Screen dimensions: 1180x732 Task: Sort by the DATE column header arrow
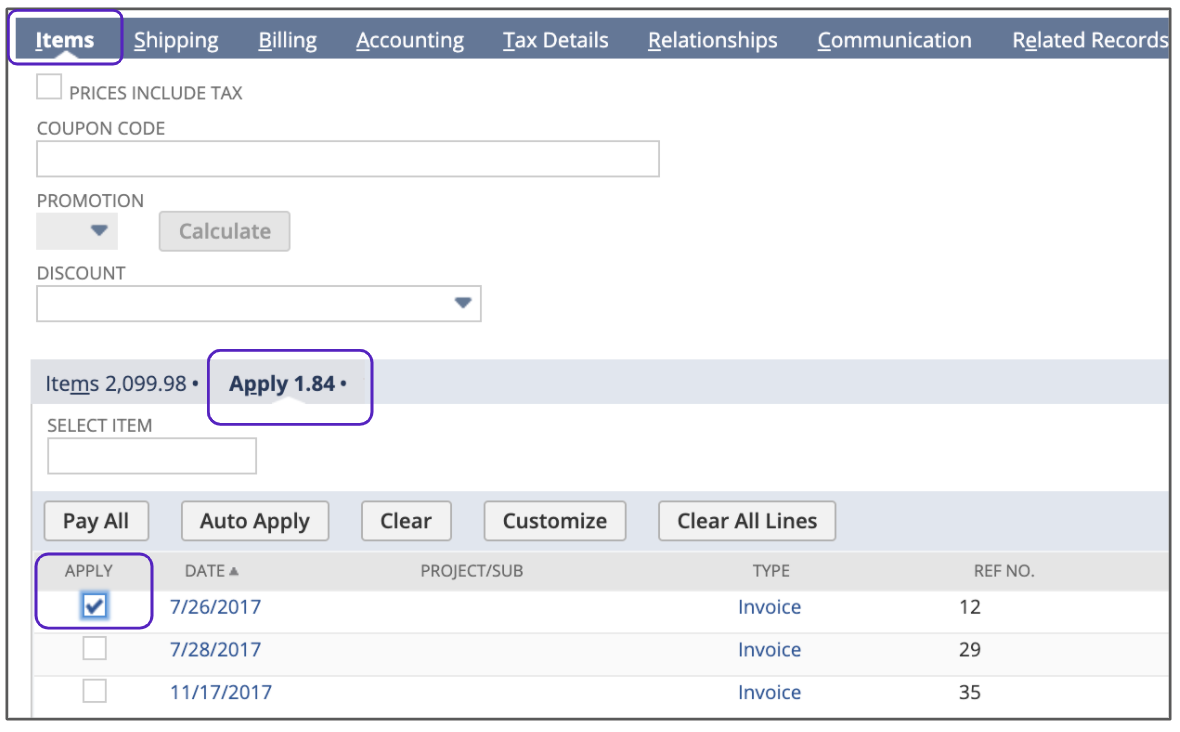click(x=234, y=571)
